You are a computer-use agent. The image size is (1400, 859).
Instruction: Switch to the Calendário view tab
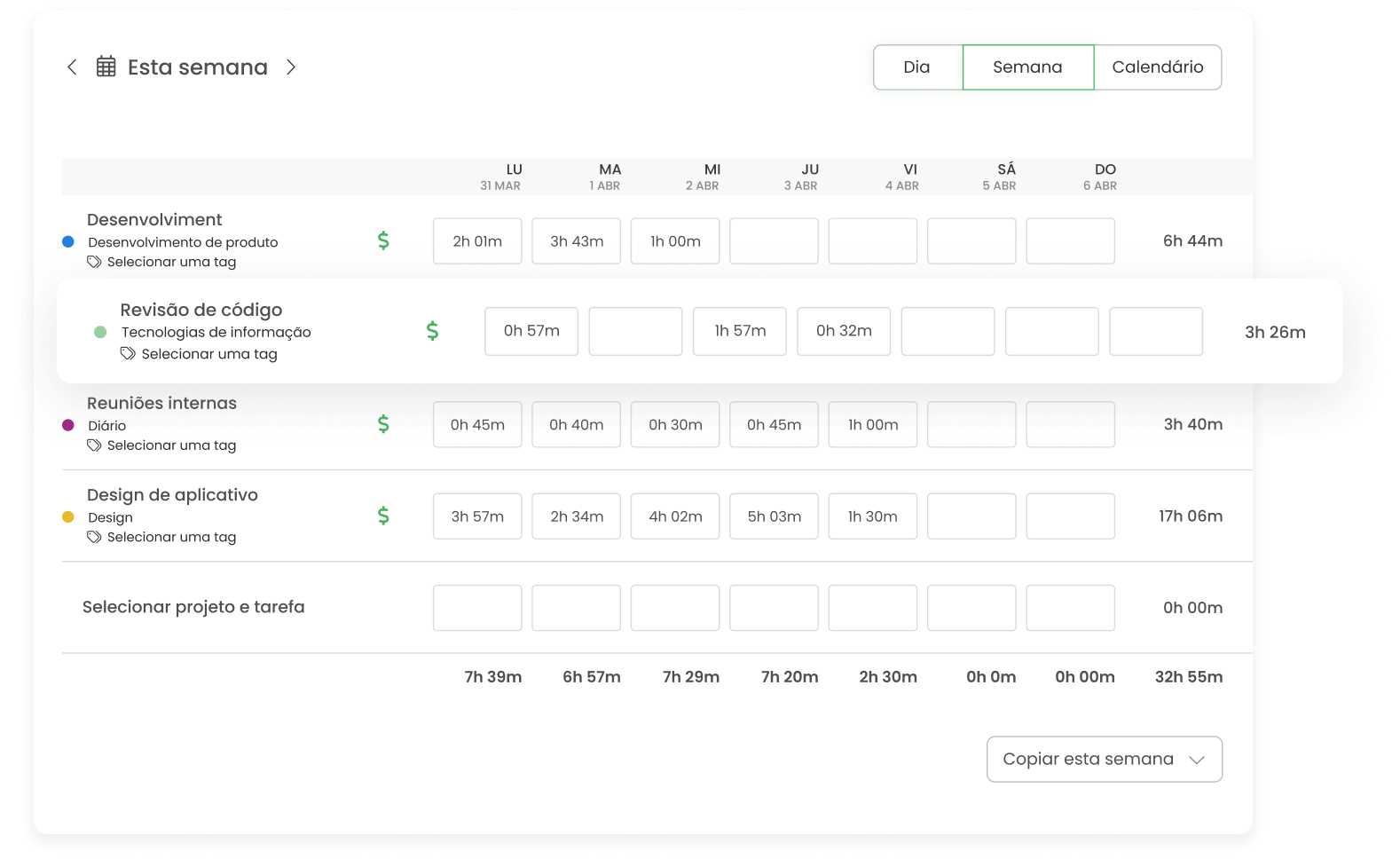1157,67
